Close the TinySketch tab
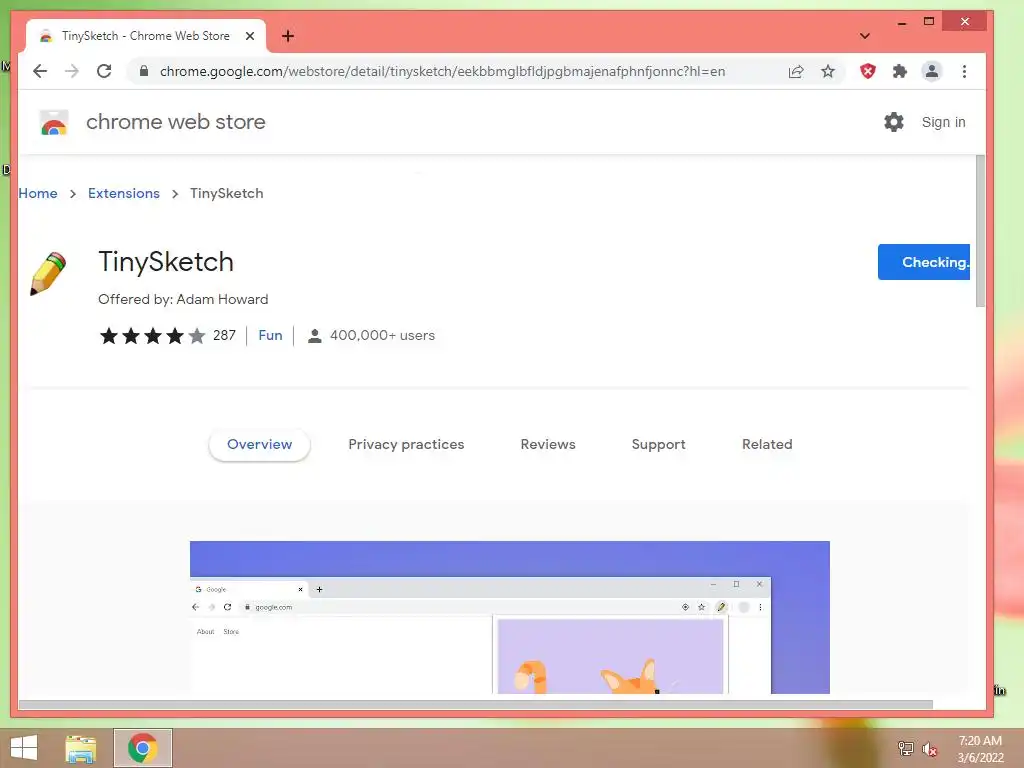1024x768 pixels. click(x=249, y=36)
